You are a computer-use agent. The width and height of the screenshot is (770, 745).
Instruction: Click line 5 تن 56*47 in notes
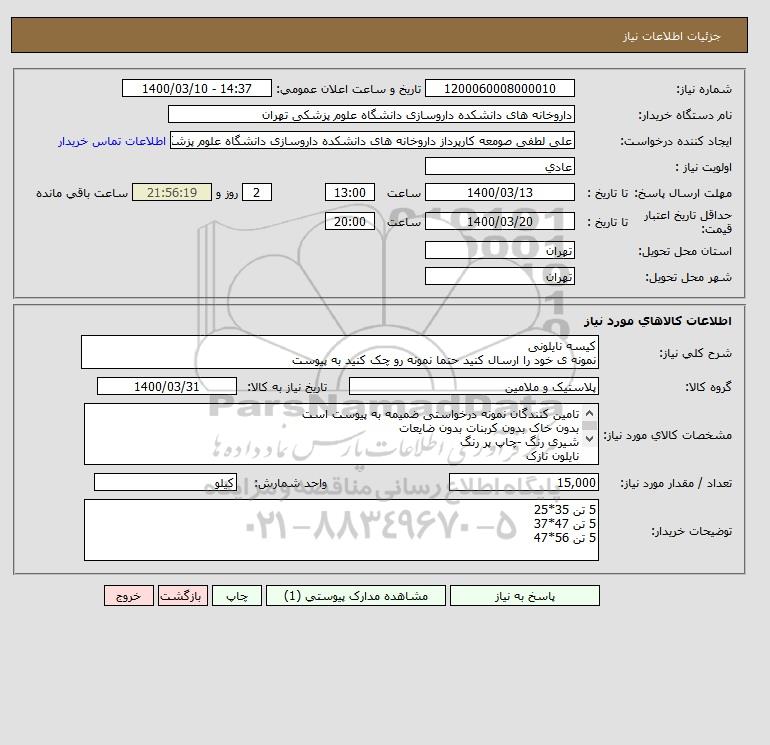(x=565, y=538)
